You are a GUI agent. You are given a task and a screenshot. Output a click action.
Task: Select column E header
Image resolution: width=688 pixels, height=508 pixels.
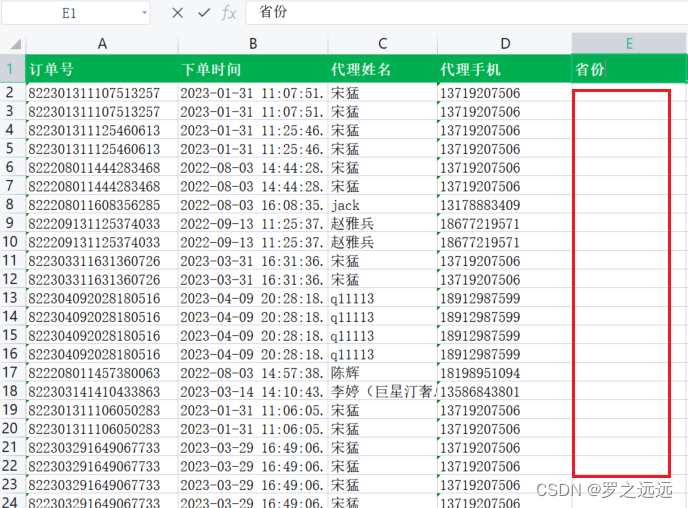click(x=629, y=43)
